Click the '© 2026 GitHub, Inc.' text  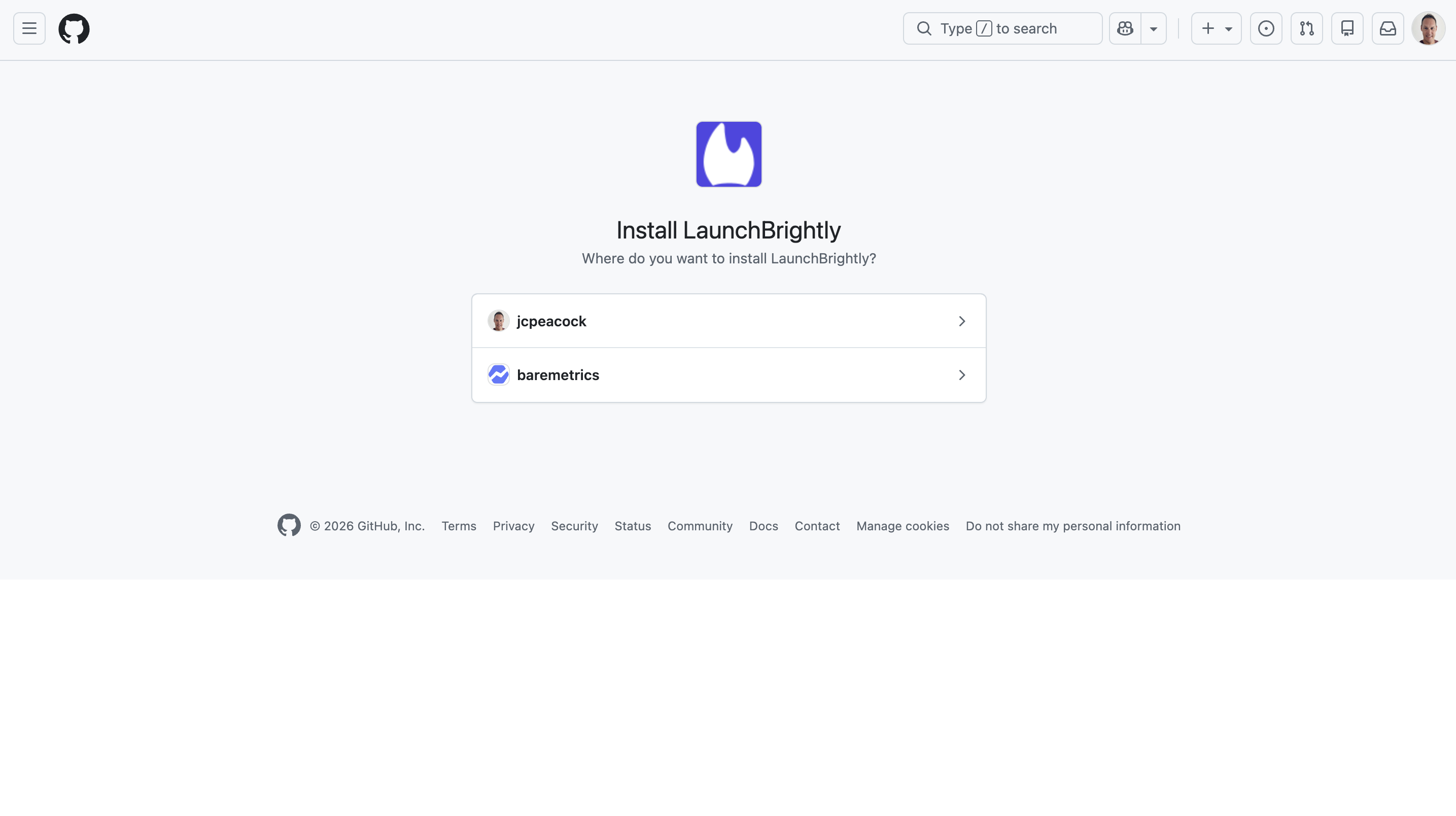pos(367,526)
